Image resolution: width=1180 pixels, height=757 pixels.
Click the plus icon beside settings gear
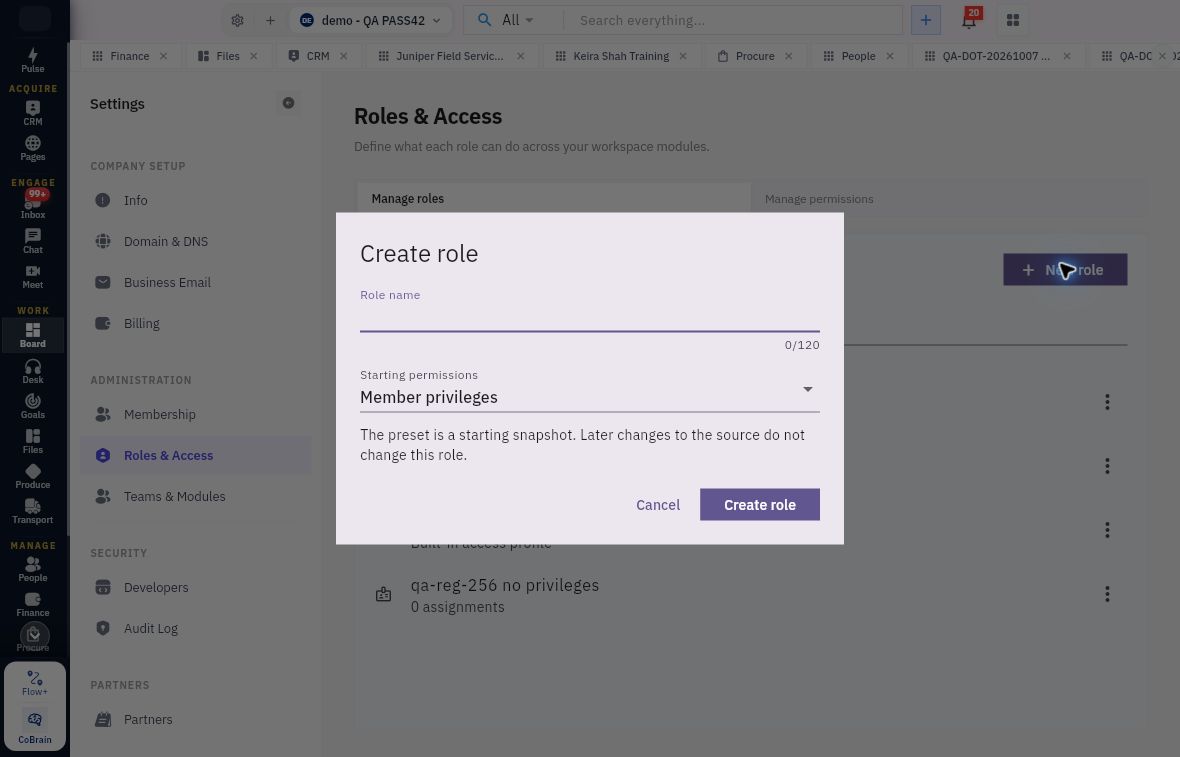tap(270, 20)
